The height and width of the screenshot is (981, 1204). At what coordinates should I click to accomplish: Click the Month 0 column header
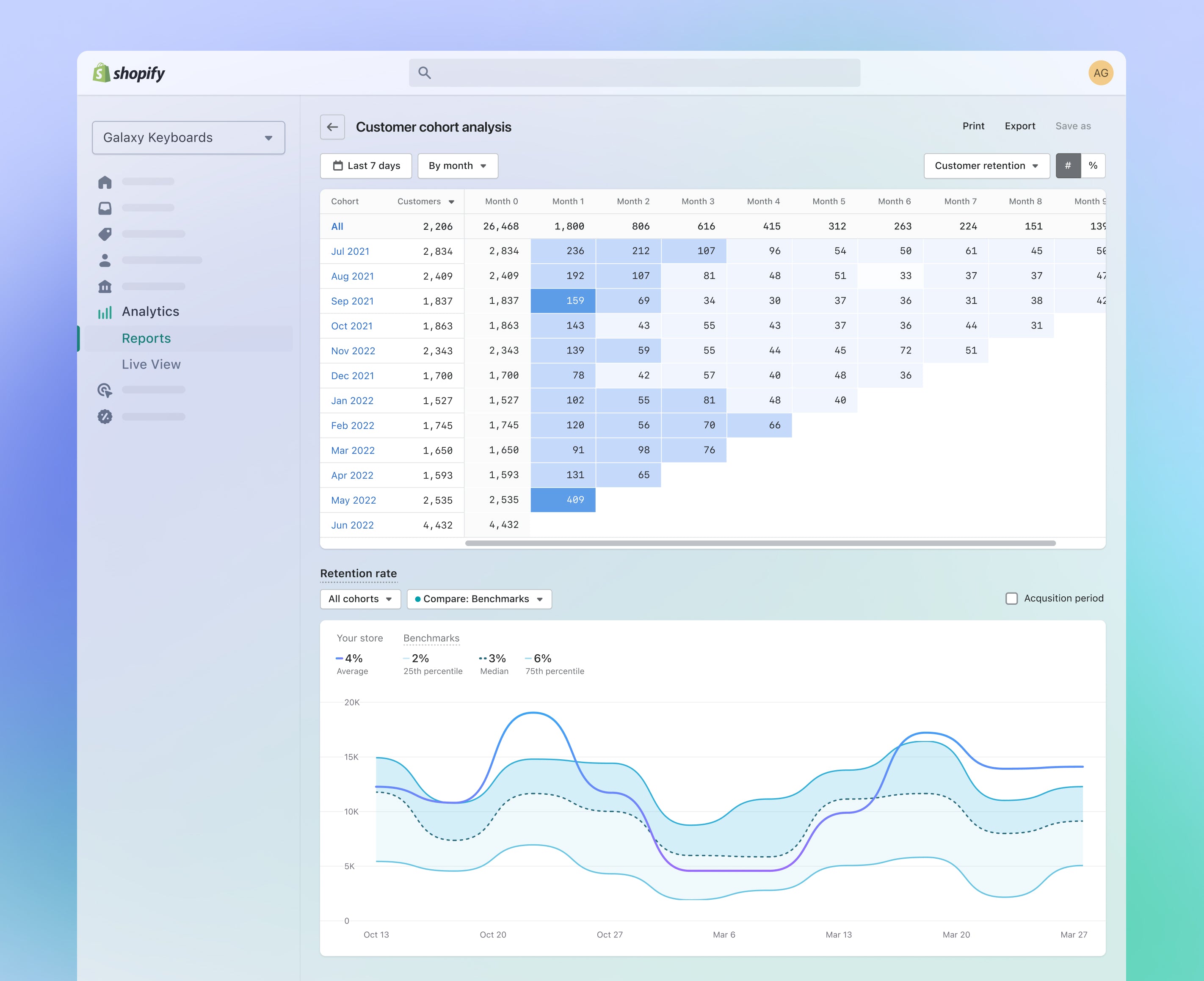click(x=501, y=202)
